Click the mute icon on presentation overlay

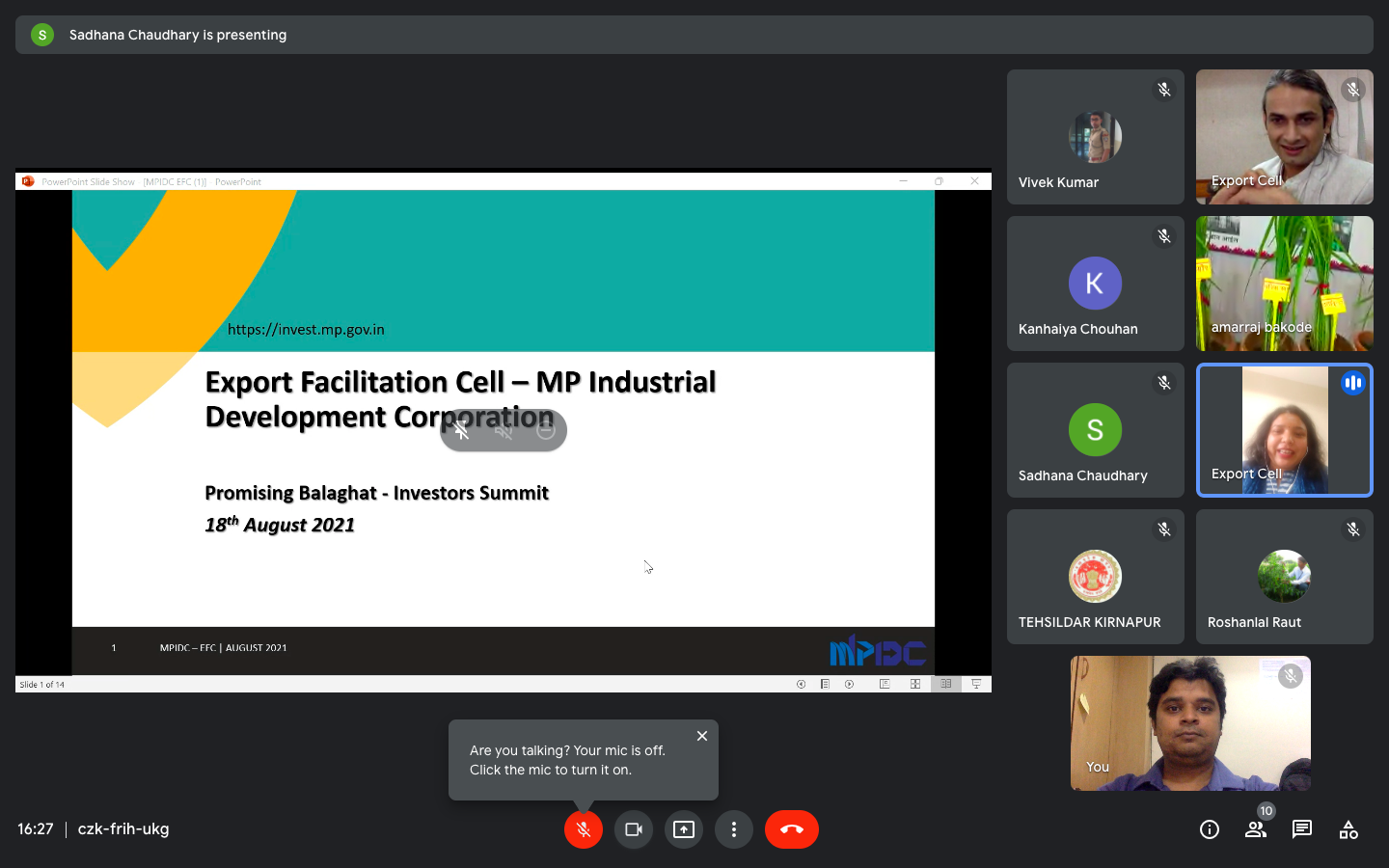coord(504,430)
